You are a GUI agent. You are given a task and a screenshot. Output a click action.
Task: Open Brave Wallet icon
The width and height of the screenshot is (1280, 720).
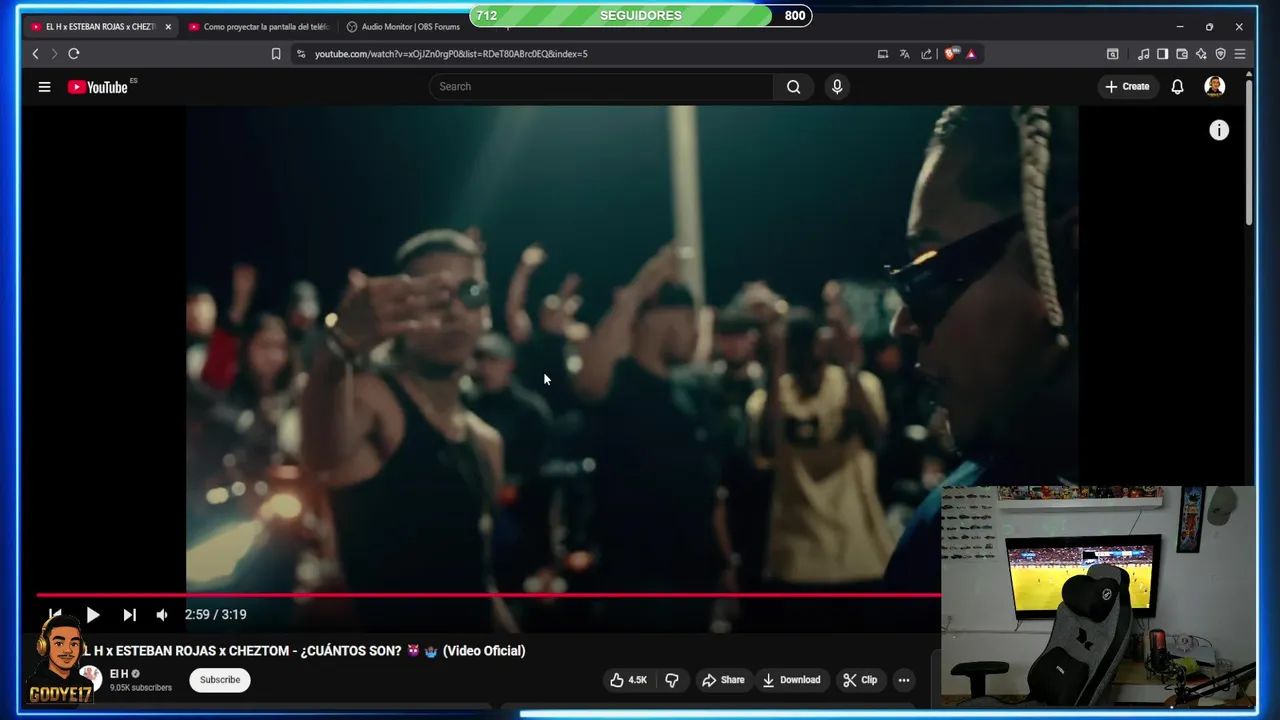[1182, 54]
